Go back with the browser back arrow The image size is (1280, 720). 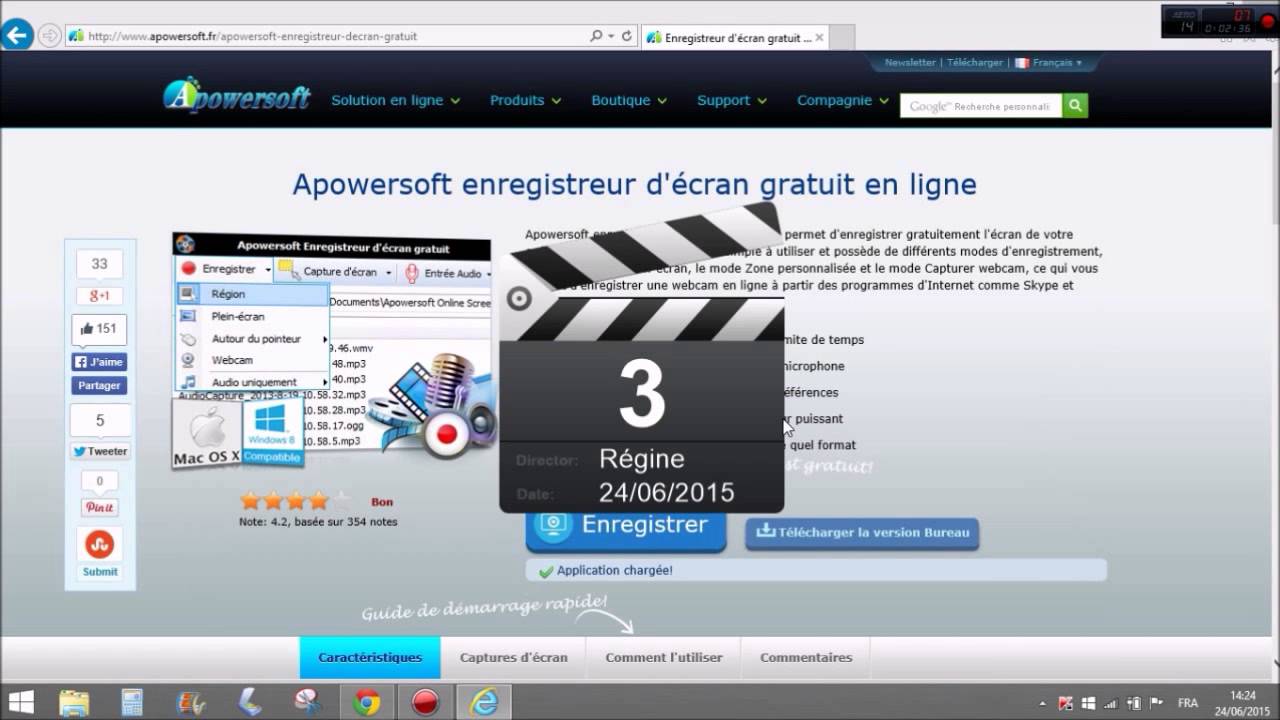(16, 35)
